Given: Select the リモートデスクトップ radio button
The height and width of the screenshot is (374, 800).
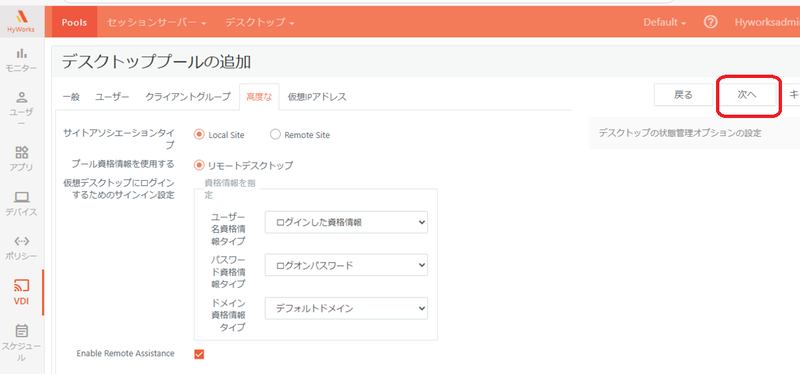Looking at the screenshot, I should pos(199,165).
